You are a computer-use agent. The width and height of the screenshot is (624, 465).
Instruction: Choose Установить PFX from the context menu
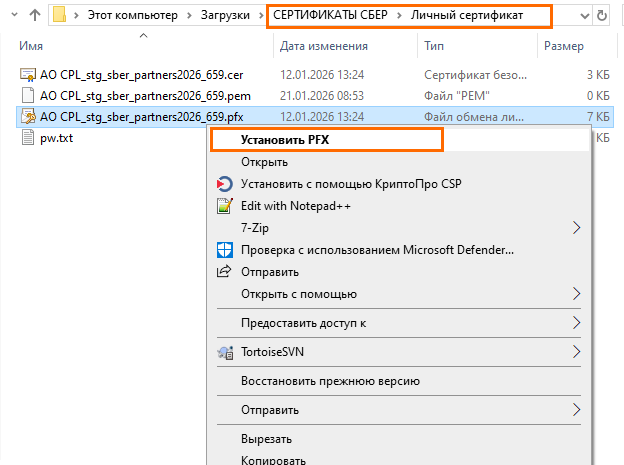pos(285,140)
